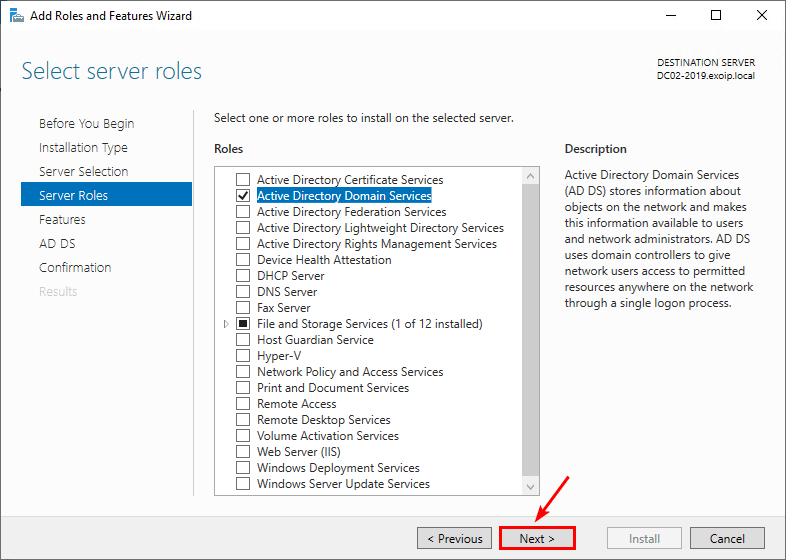786x560 pixels.
Task: Select Print and Document Services label
Action: [333, 388]
